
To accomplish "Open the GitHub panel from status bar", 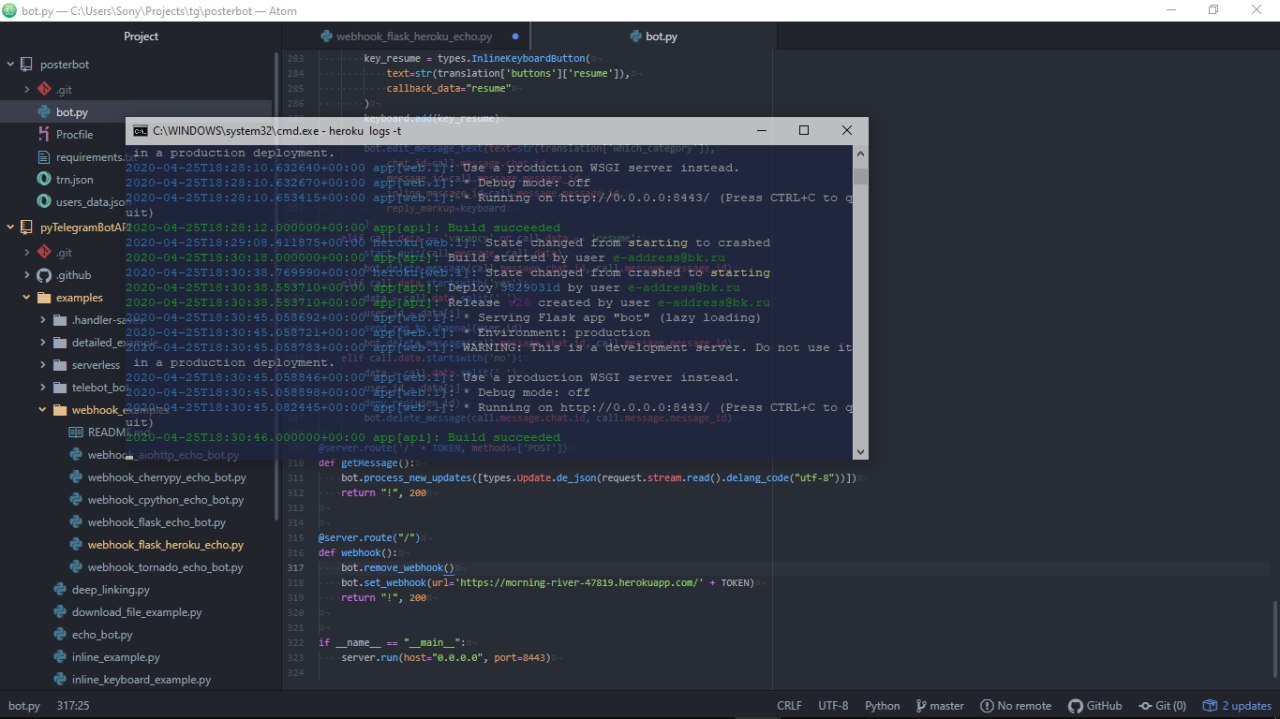I will click(1095, 706).
